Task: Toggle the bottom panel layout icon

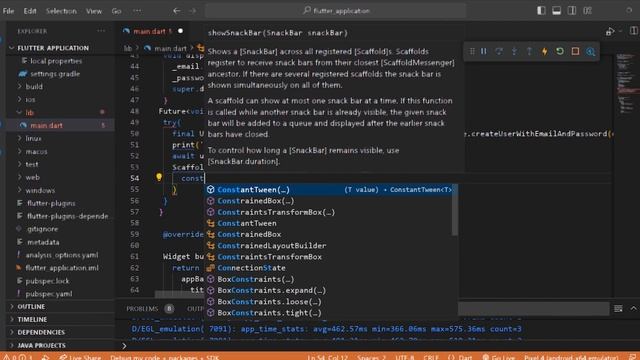Action: (556, 11)
